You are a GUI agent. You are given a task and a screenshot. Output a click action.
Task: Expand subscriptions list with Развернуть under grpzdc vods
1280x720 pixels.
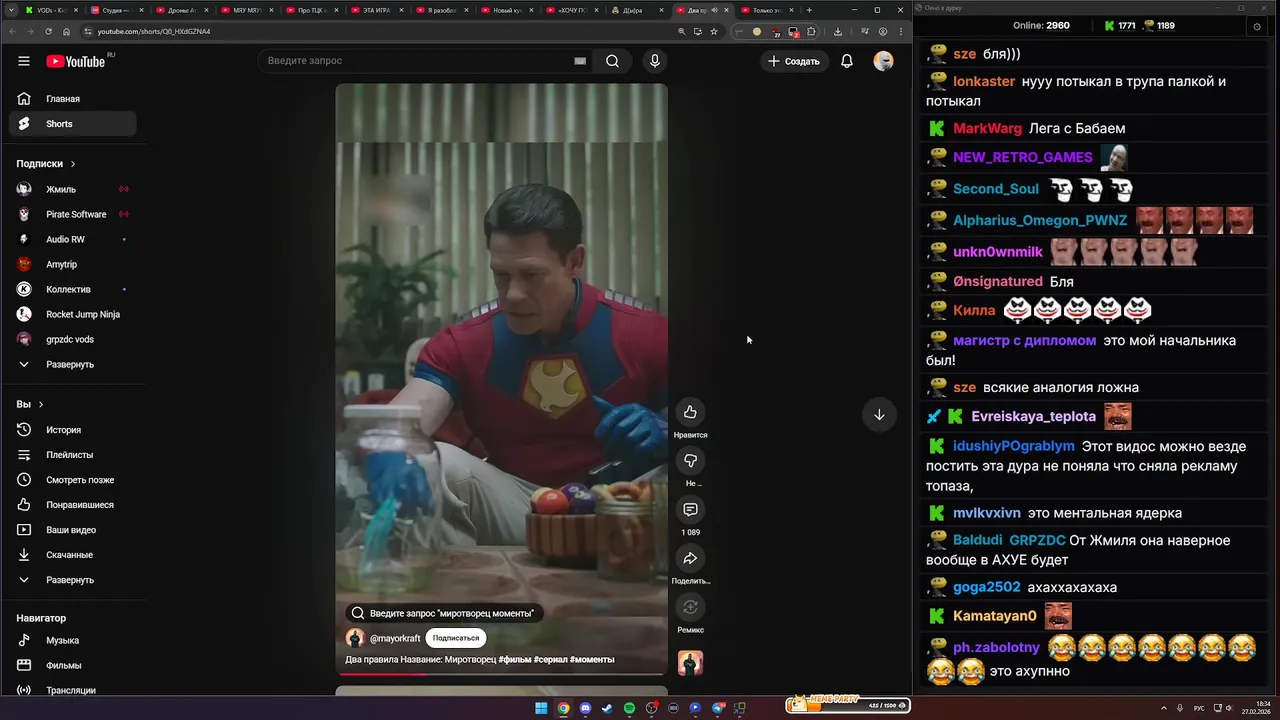(72, 364)
